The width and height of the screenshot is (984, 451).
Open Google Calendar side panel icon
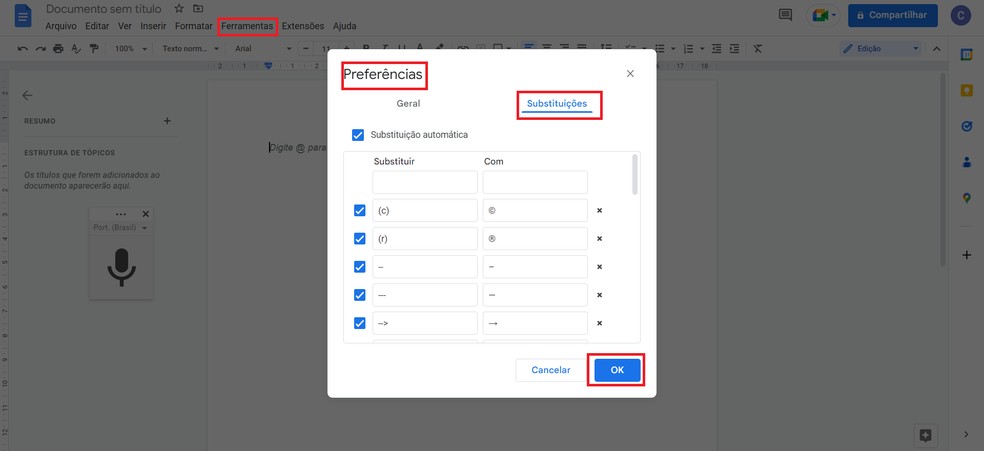(966, 55)
